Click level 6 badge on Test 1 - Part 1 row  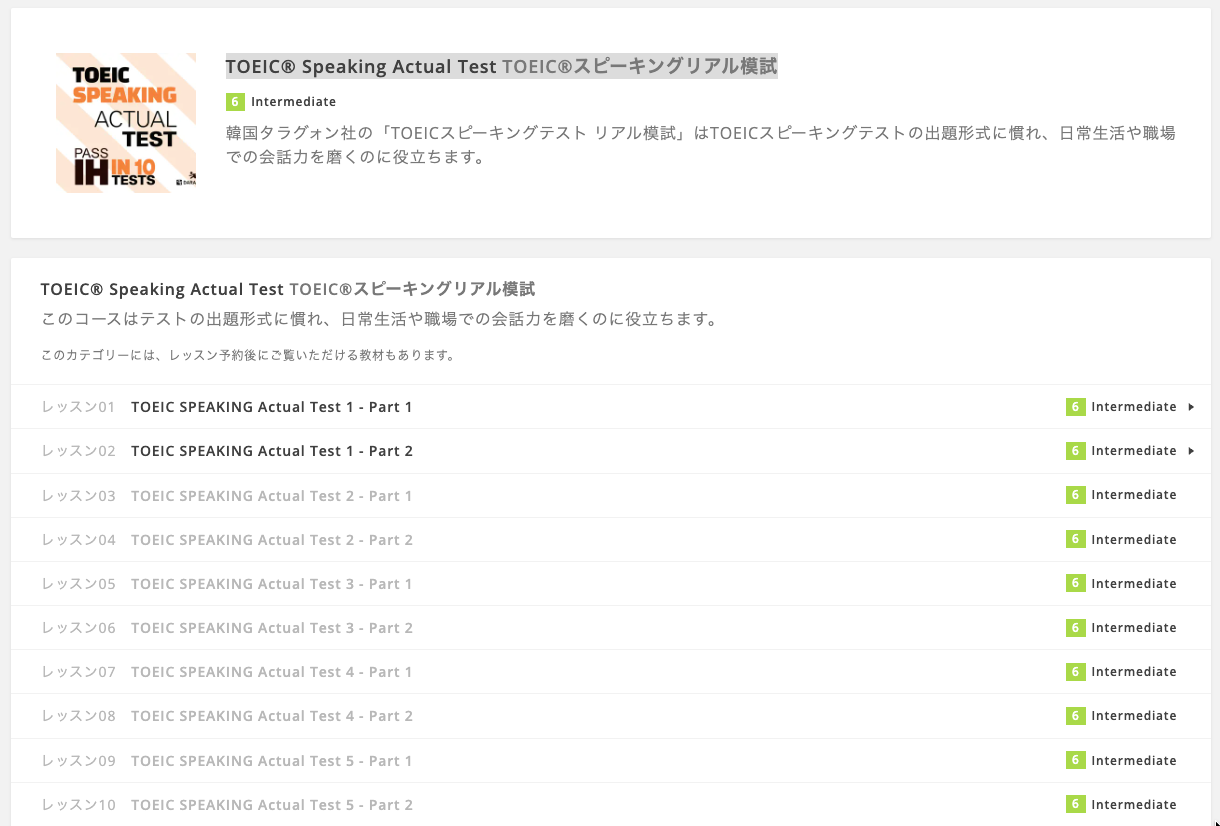click(x=1075, y=407)
